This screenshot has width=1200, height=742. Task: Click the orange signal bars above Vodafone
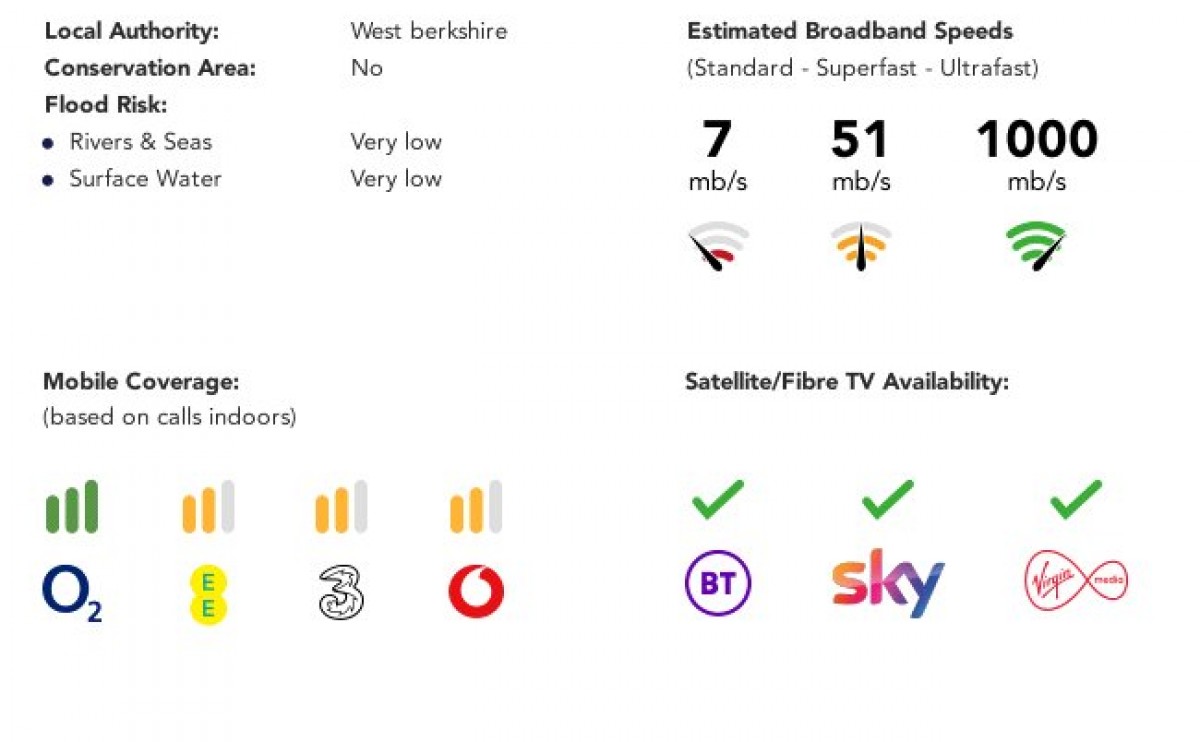476,507
